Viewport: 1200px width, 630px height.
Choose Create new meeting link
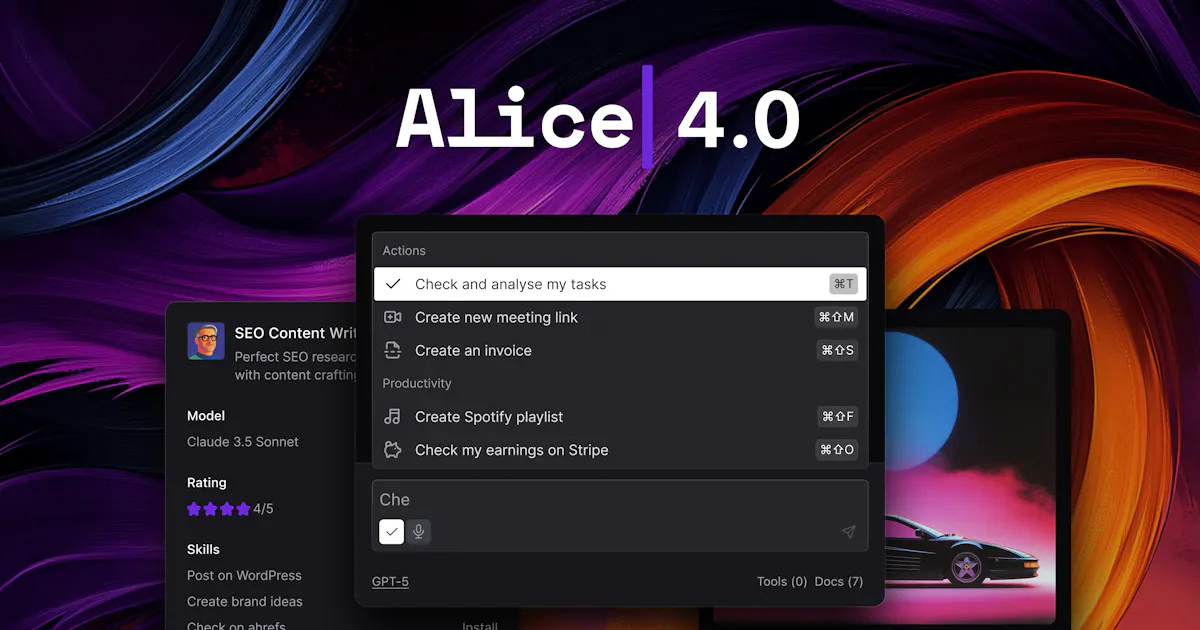620,317
